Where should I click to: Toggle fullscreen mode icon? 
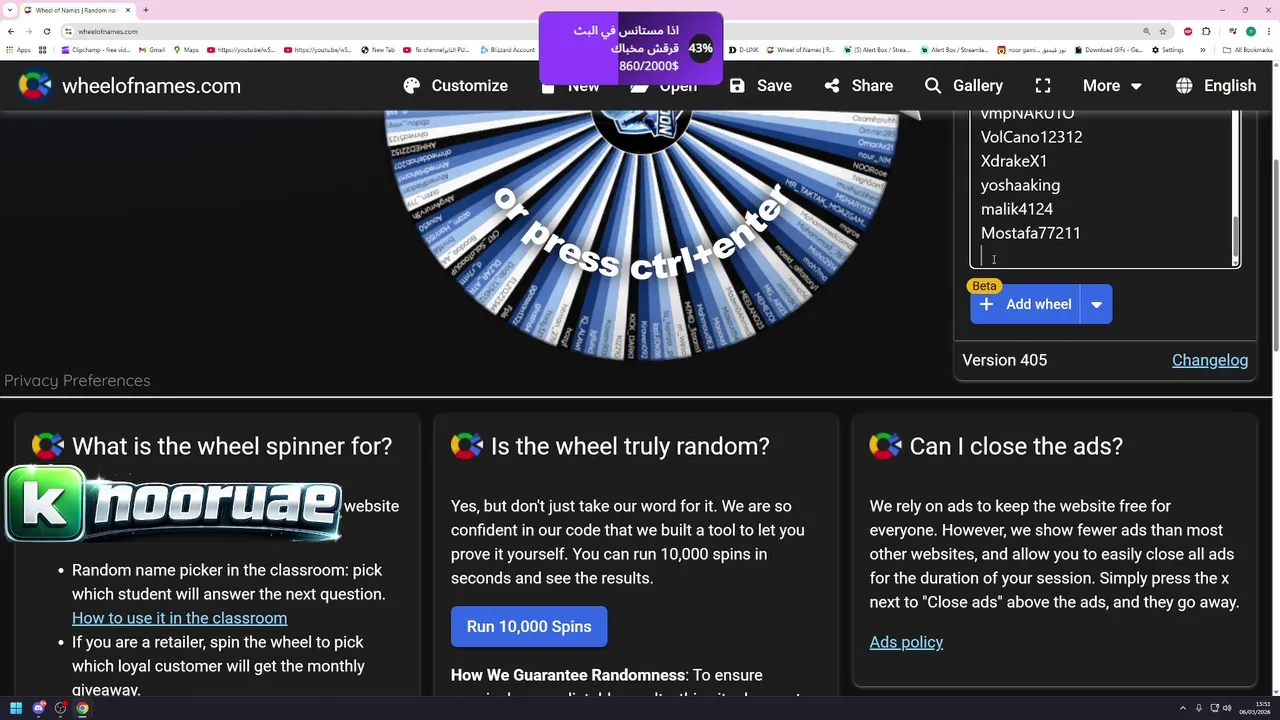pos(1043,86)
